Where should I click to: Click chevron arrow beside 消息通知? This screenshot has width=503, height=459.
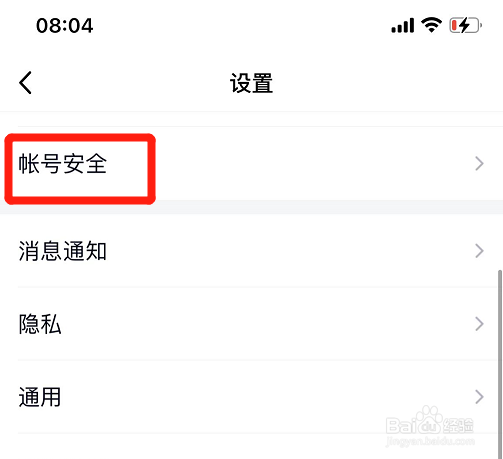[x=479, y=251]
